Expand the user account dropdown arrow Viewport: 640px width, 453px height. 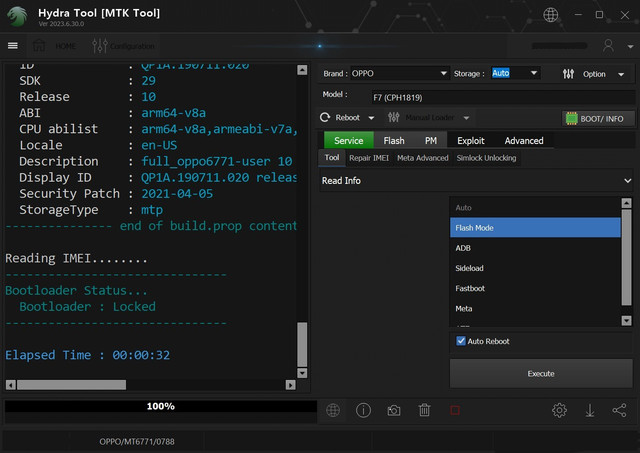pos(630,47)
